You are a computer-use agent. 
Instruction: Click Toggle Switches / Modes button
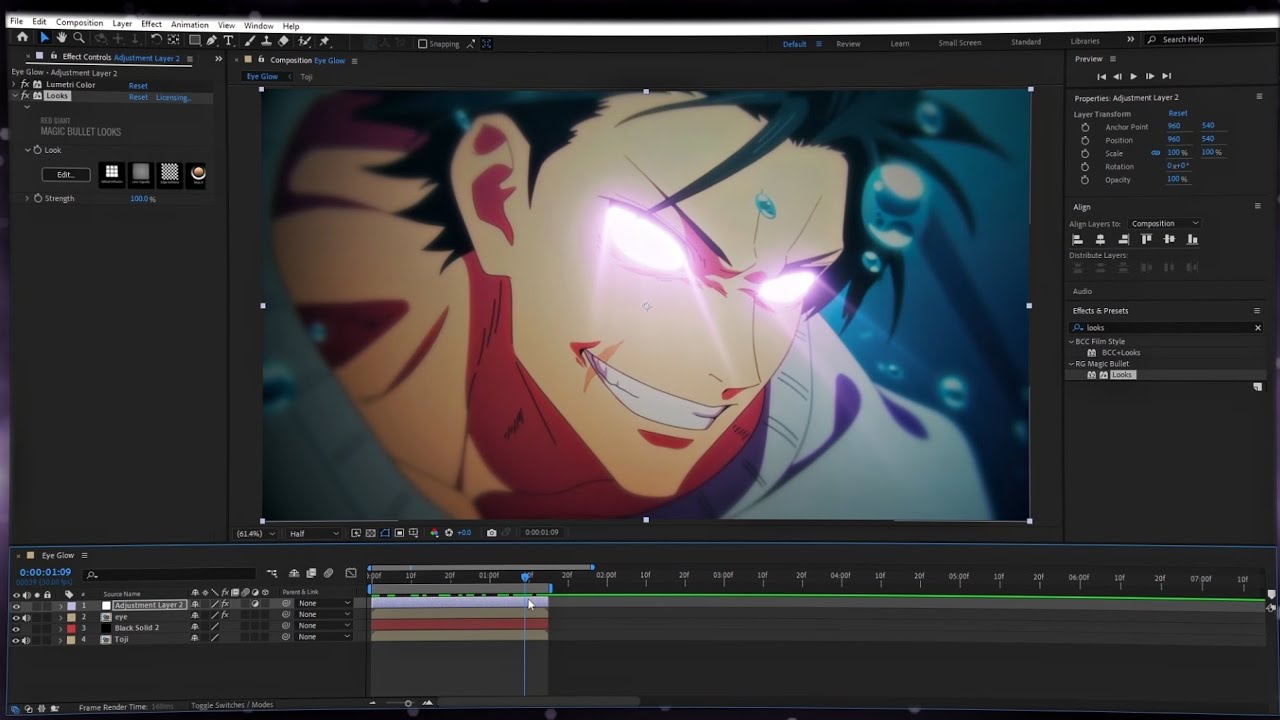coord(232,705)
